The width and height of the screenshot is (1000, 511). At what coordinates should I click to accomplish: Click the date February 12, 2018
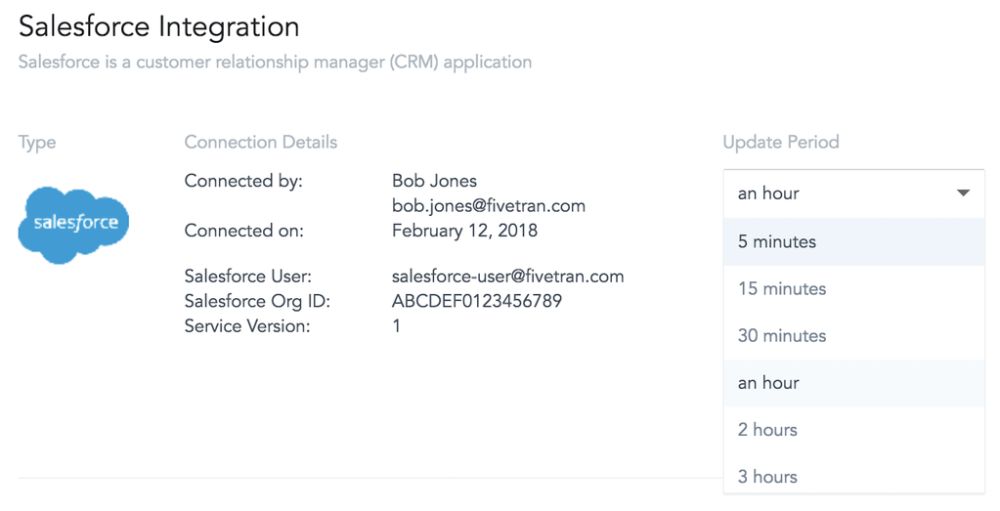tap(464, 231)
